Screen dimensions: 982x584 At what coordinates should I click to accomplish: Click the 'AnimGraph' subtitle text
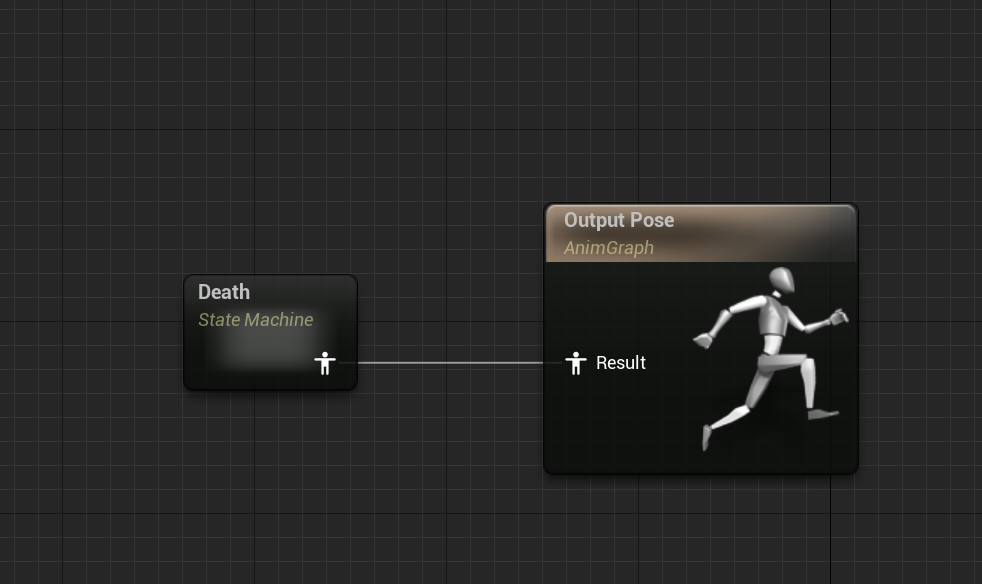[x=609, y=248]
